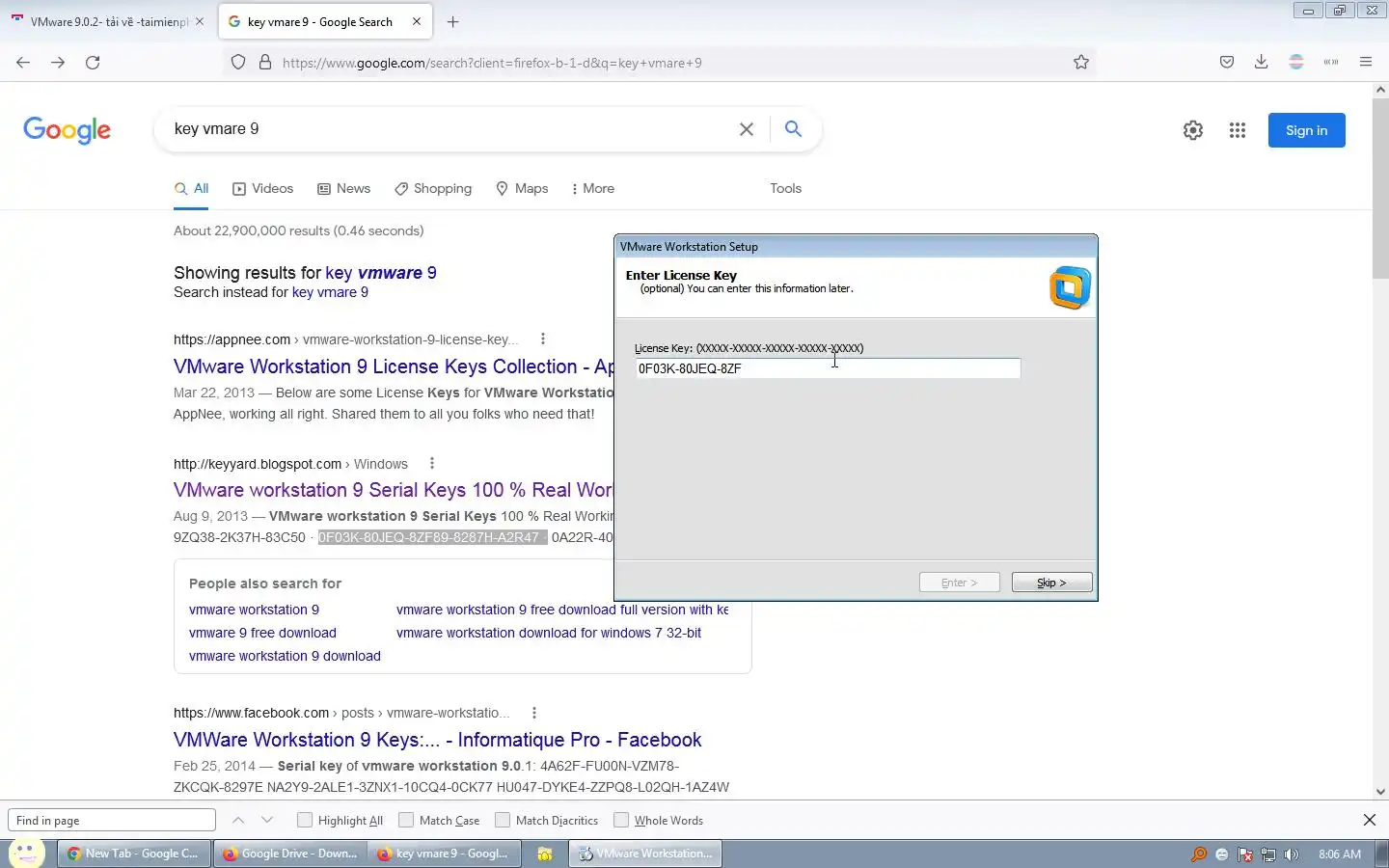Click the page vertical scrollbar down arrow
Image resolution: width=1389 pixels, height=868 pixels.
pos(1380,791)
